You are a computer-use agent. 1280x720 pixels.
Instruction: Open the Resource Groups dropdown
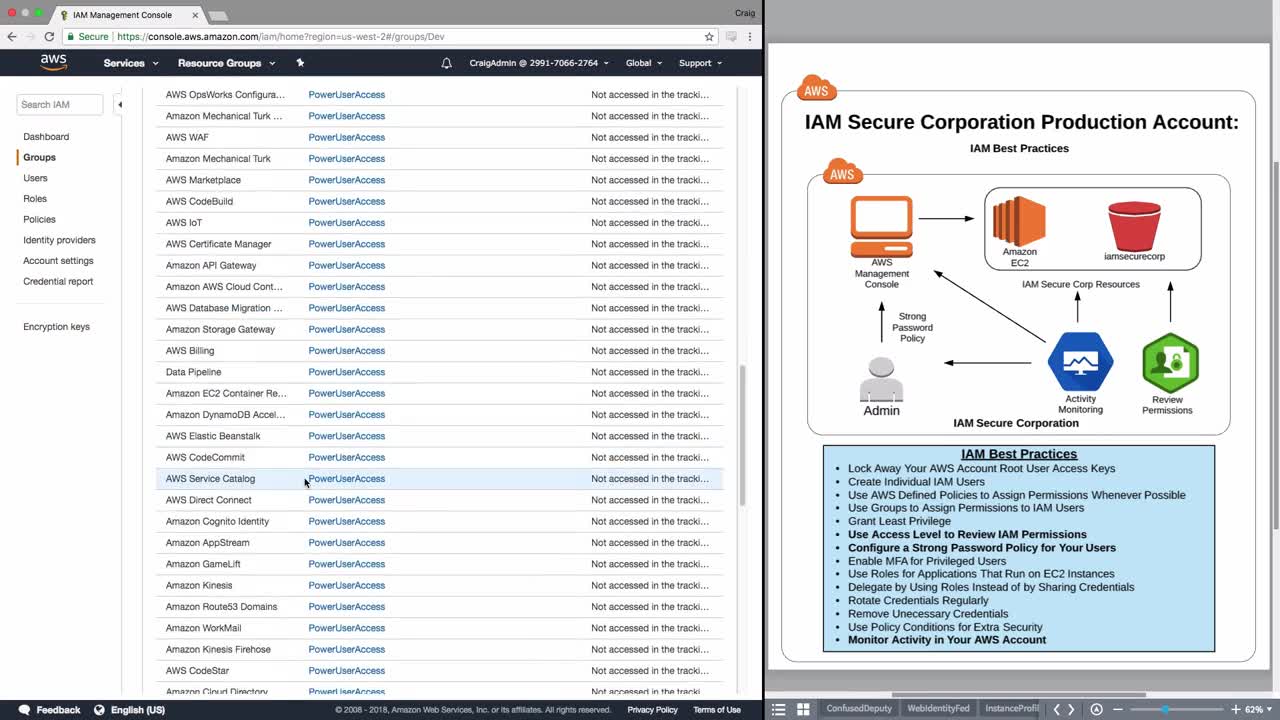pos(226,63)
